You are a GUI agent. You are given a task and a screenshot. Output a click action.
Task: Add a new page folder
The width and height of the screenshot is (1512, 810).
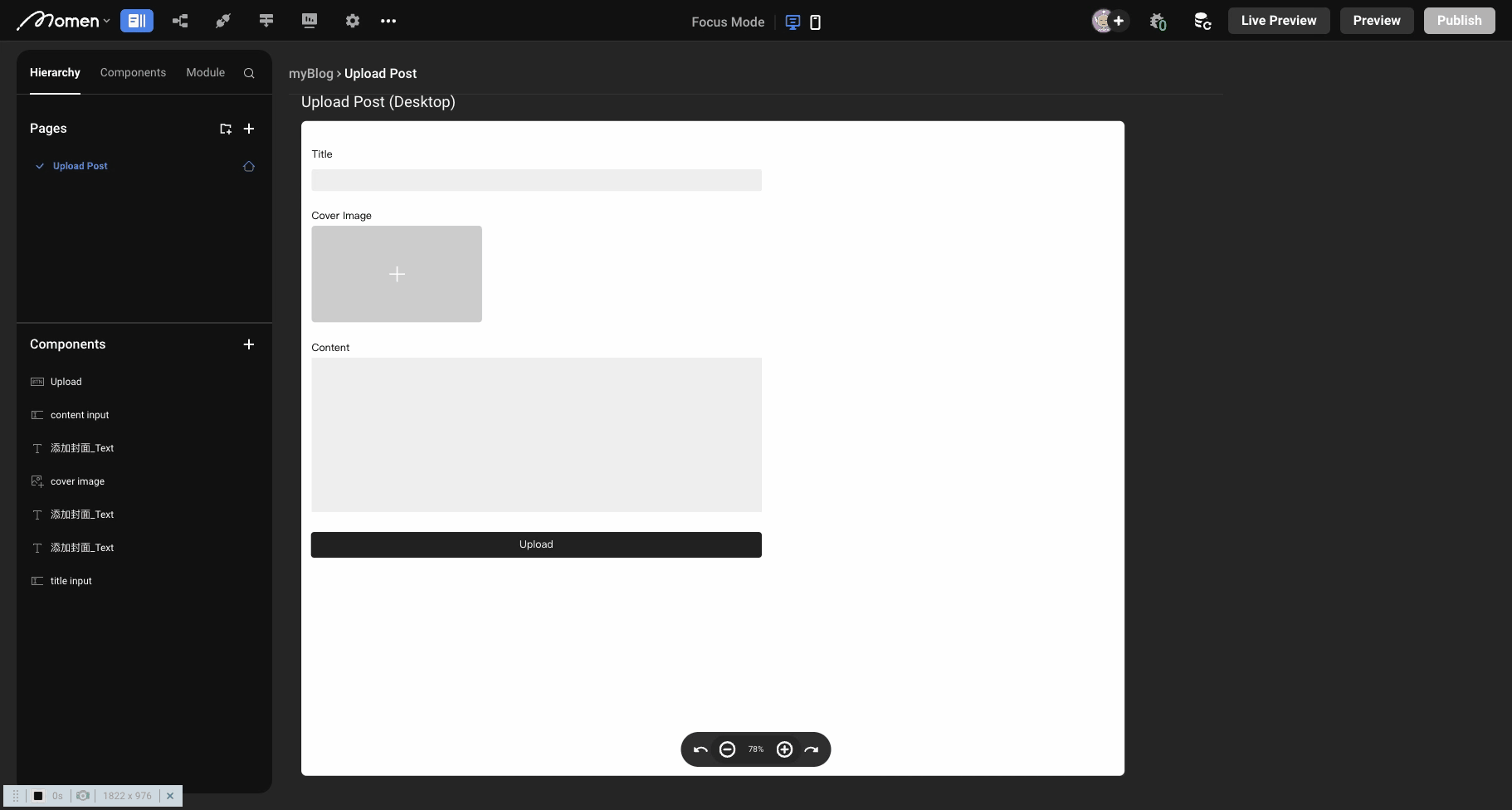tap(225, 129)
